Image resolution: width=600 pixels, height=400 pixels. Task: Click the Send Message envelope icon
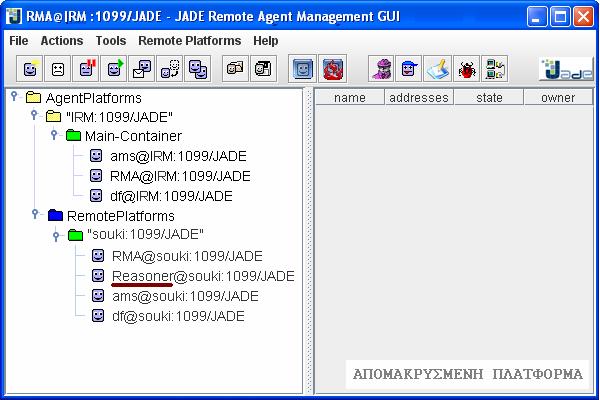click(142, 69)
